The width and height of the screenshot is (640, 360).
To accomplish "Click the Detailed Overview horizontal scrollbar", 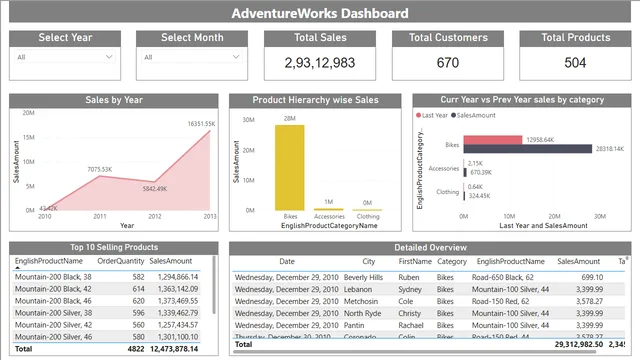I will coord(414,351).
